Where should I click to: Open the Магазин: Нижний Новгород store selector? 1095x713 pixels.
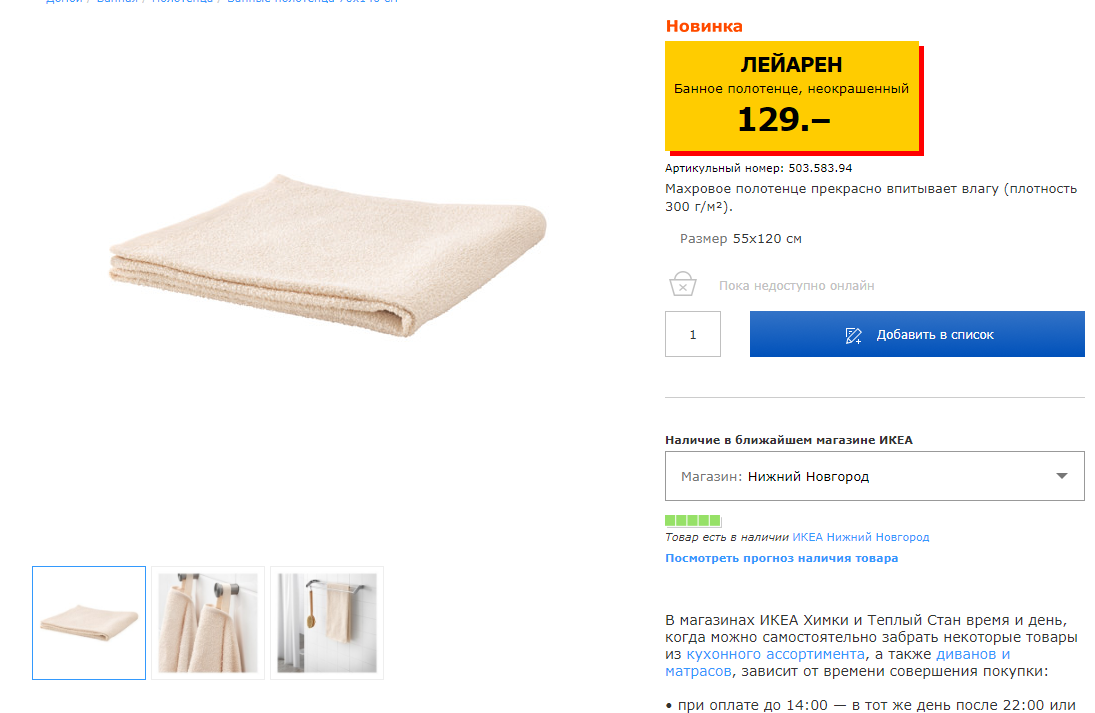[x=874, y=476]
